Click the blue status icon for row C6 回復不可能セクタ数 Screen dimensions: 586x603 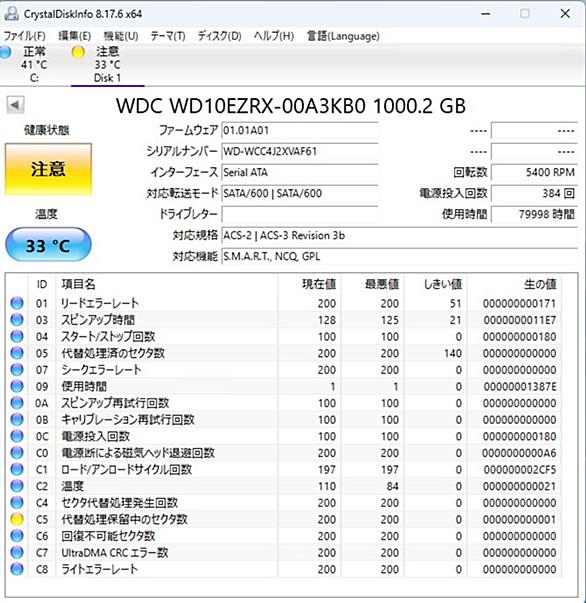point(17,536)
